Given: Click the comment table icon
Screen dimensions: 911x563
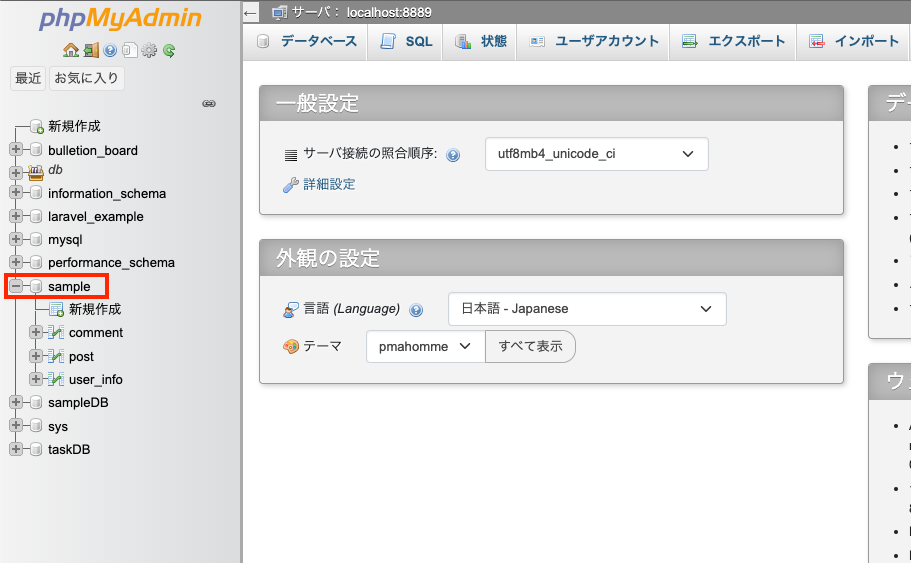Looking at the screenshot, I should click(56, 332).
